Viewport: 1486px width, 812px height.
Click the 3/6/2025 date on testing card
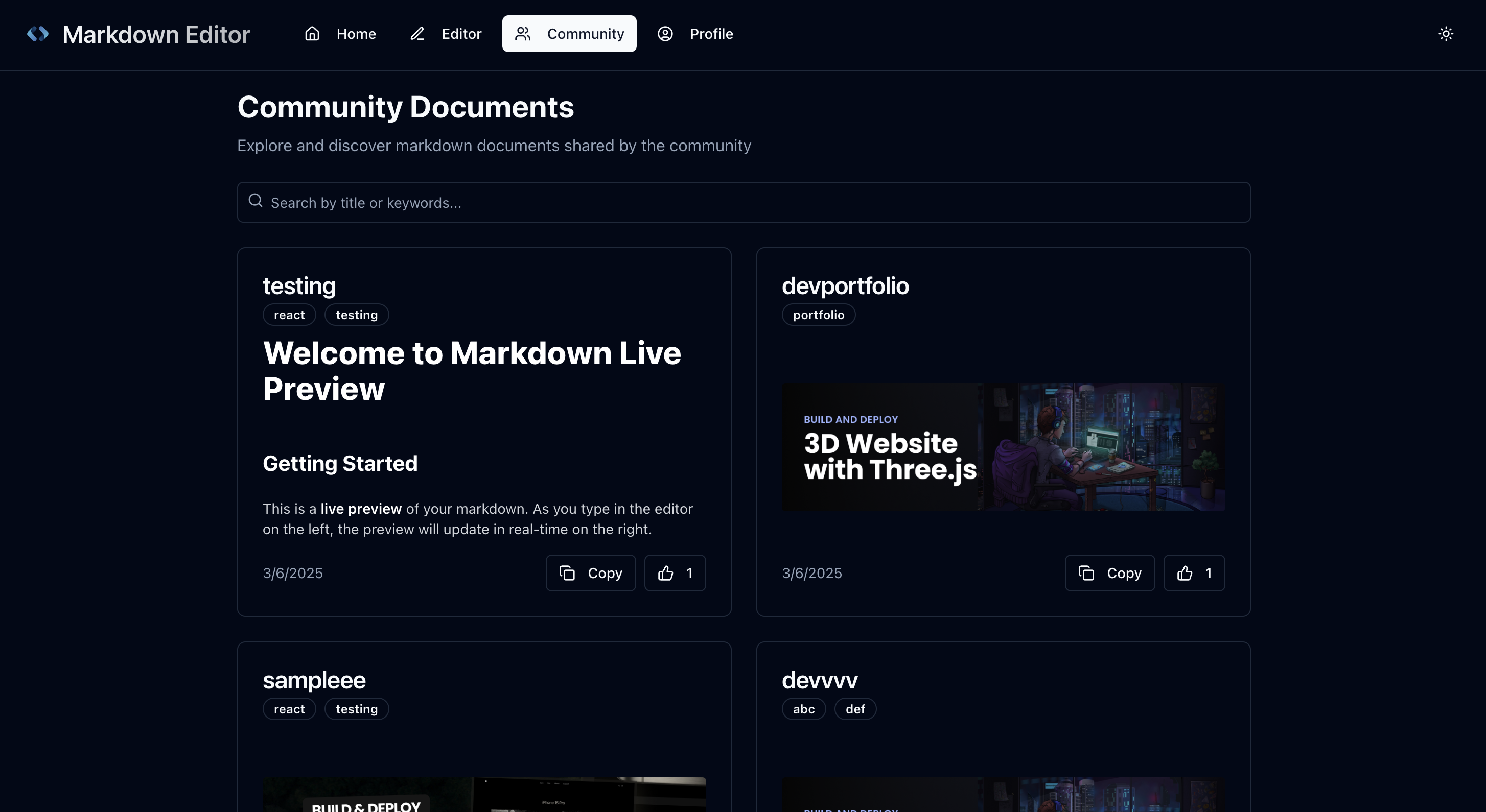pyautogui.click(x=292, y=573)
